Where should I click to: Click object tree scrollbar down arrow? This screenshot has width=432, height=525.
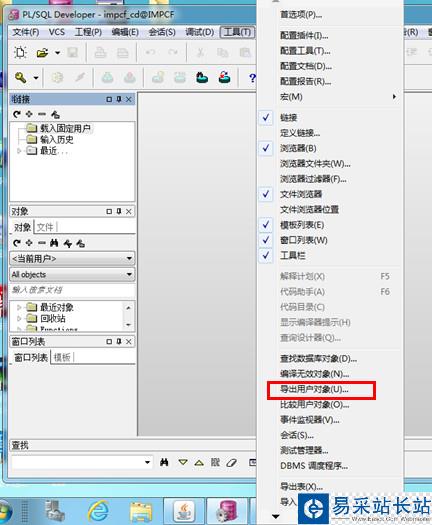(x=129, y=325)
